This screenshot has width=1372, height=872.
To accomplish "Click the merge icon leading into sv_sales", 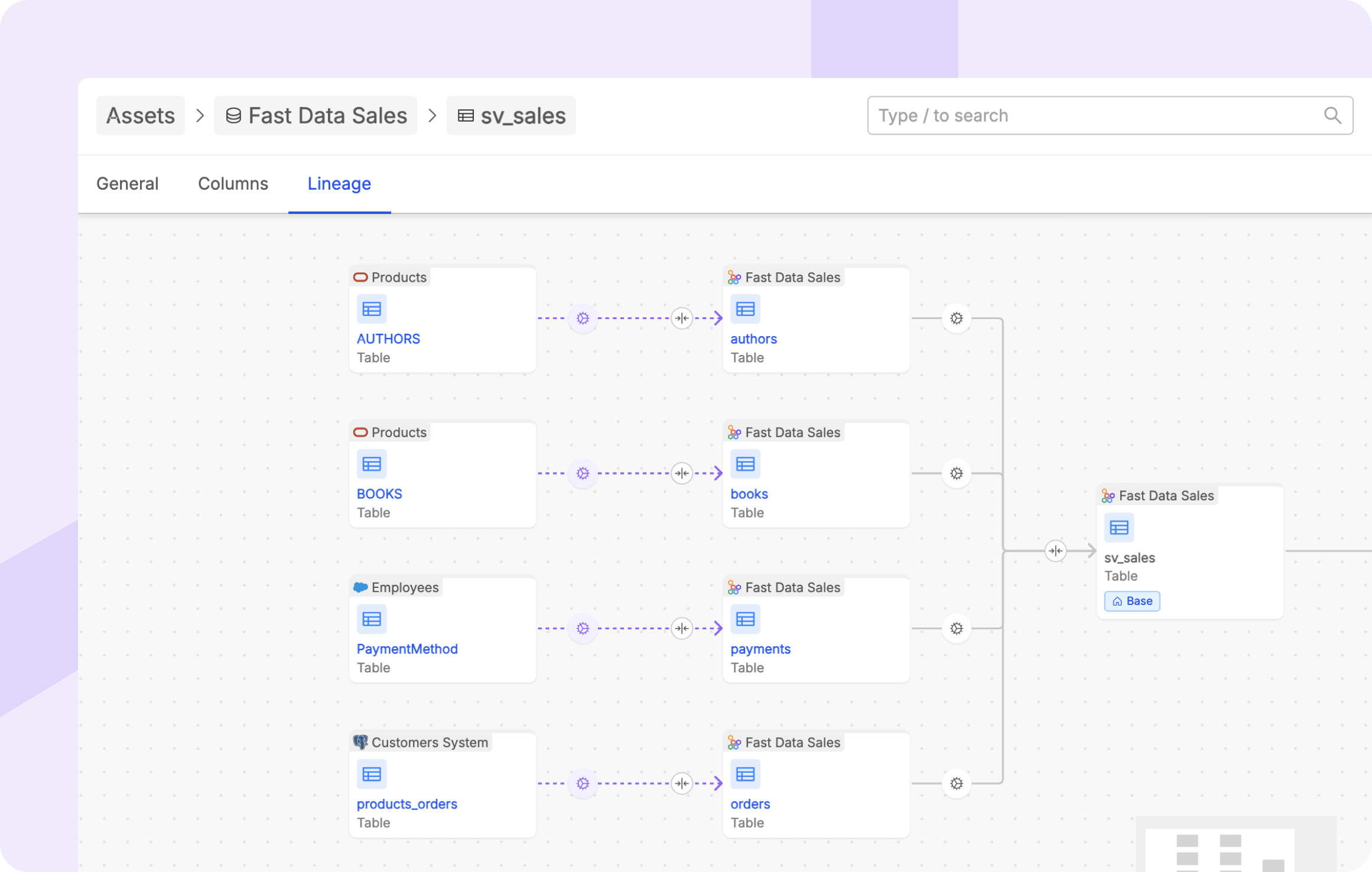I will [x=1055, y=551].
